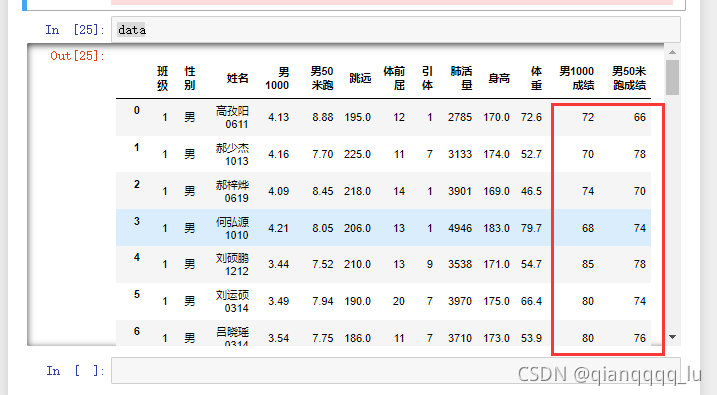
Task: Select the 男50米跑成绩 column header
Action: click(x=629, y=78)
